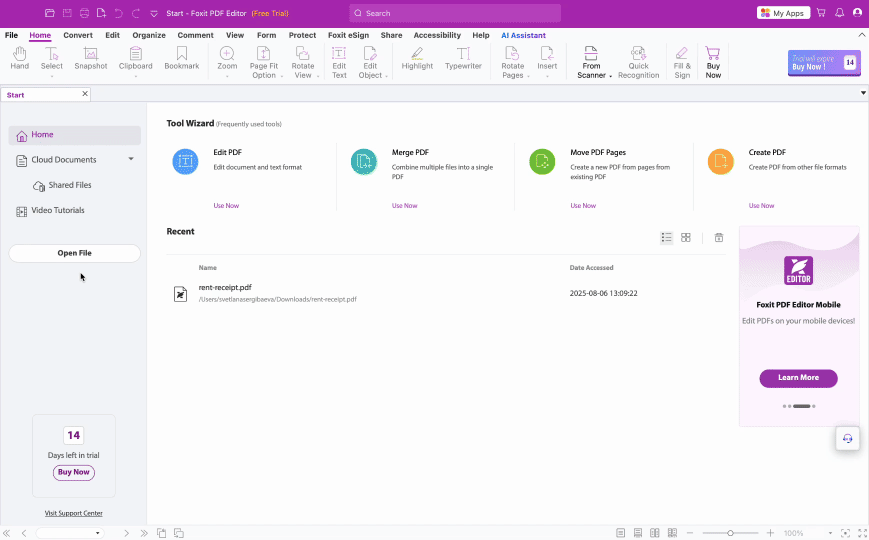Run Quick Recognition OCR

[x=638, y=62]
